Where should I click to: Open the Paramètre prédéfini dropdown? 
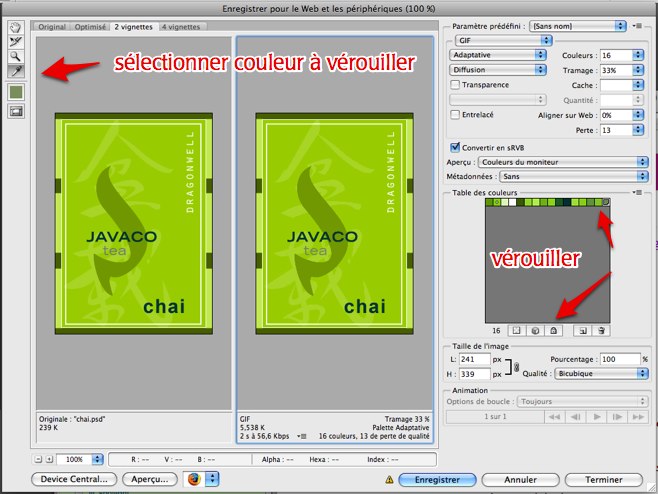point(578,26)
